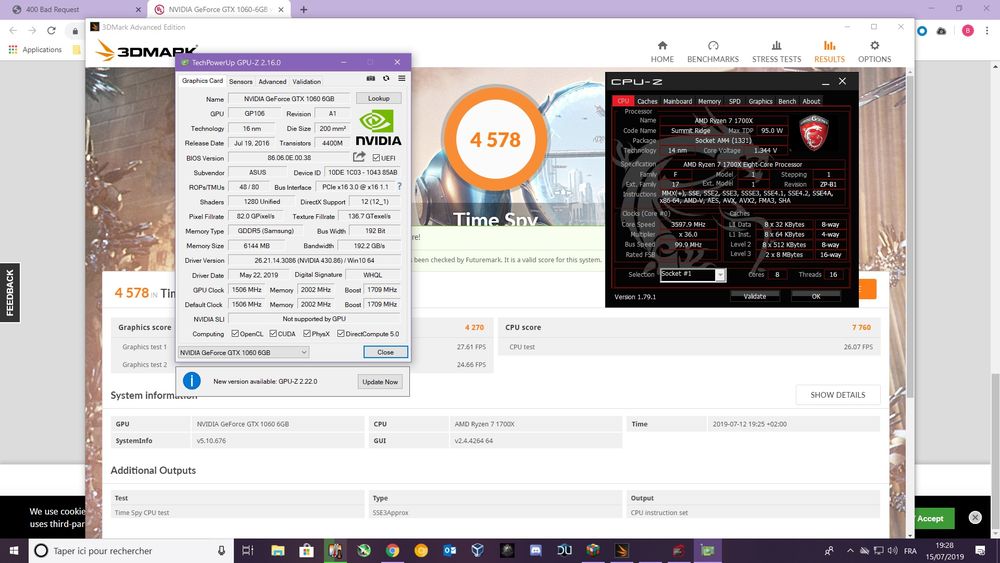The height and width of the screenshot is (563, 1000).
Task: Click the Bus Interface question mark
Action: (399, 187)
